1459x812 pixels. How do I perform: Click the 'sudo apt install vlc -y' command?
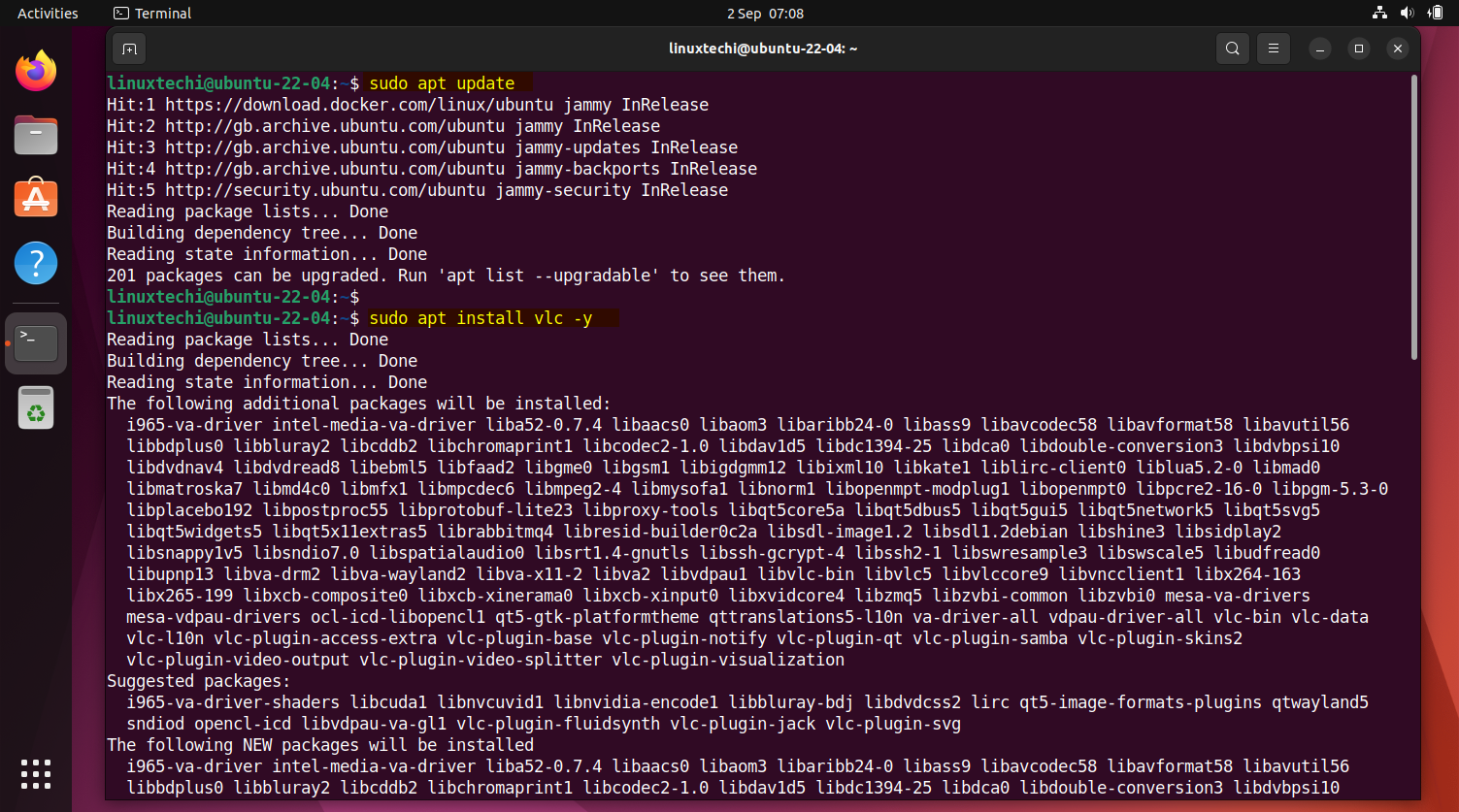[x=481, y=318]
